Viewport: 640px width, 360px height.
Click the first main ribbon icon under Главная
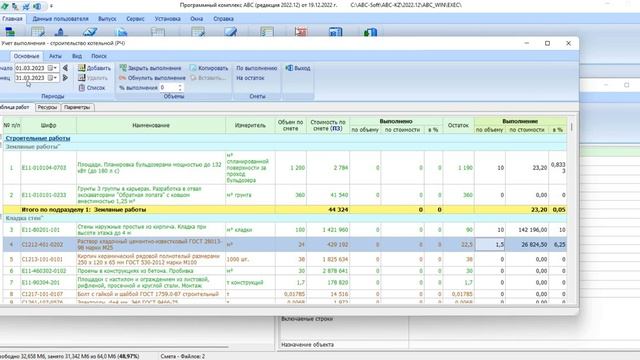(10, 32)
